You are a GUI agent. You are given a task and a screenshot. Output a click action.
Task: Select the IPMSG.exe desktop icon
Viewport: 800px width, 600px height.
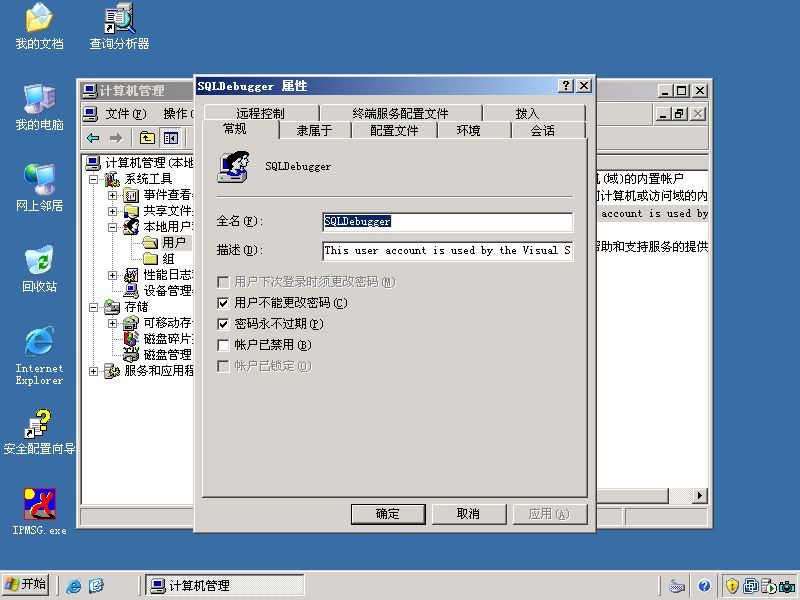(39, 512)
